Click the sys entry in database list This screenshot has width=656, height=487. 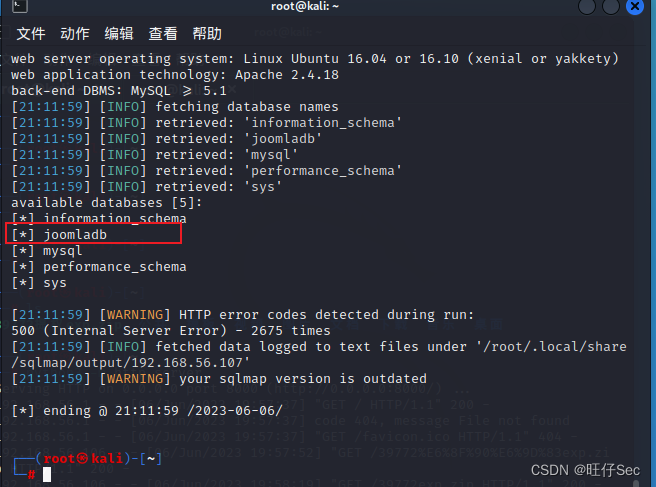pyautogui.click(x=54, y=283)
